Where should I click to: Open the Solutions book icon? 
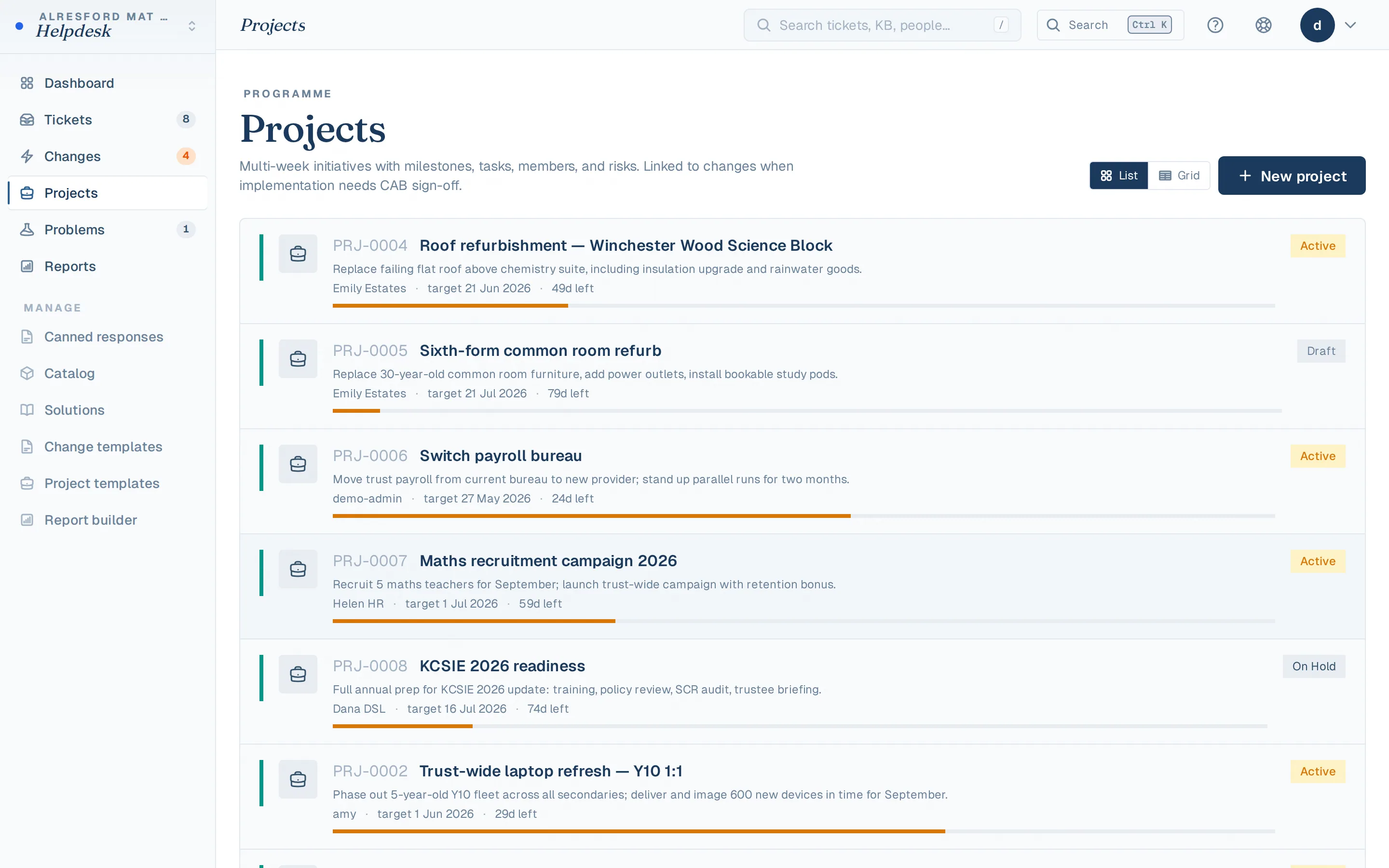(27, 410)
